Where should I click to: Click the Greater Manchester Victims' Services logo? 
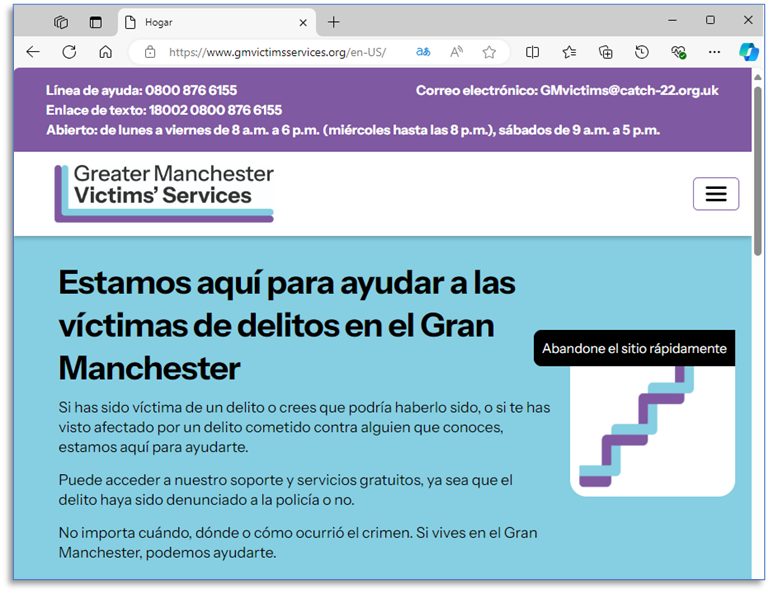[x=164, y=193]
